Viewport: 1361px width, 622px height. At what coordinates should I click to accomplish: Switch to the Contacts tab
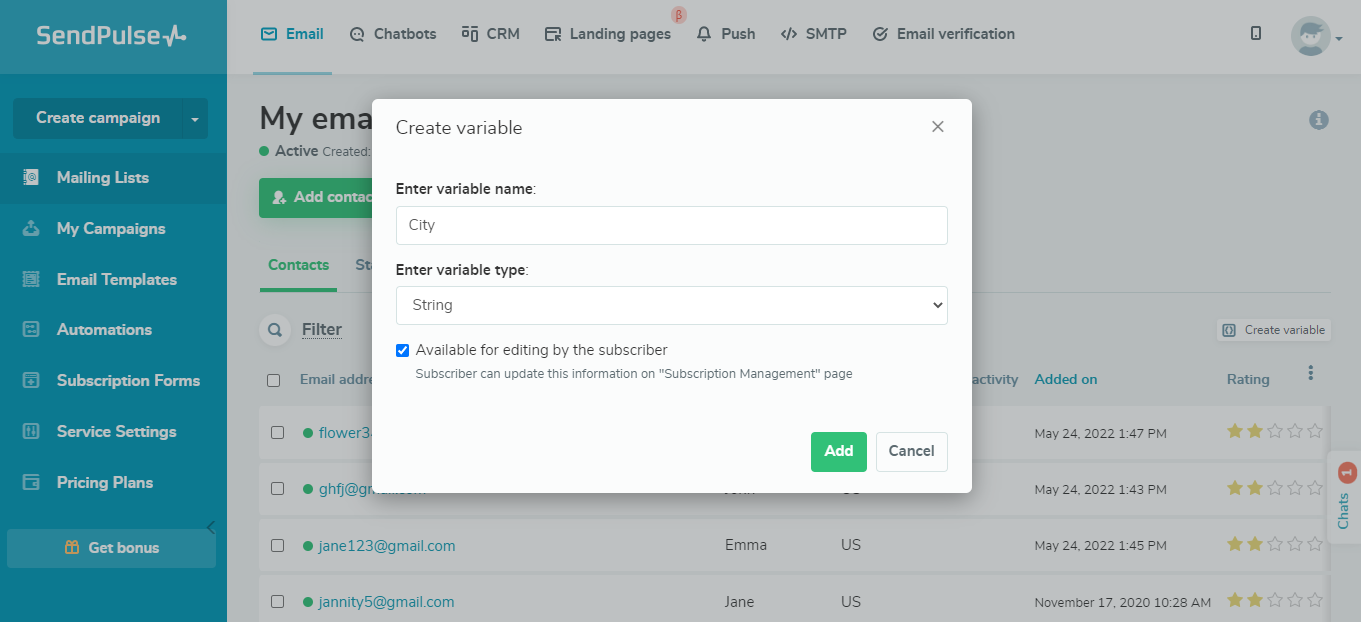tap(298, 264)
